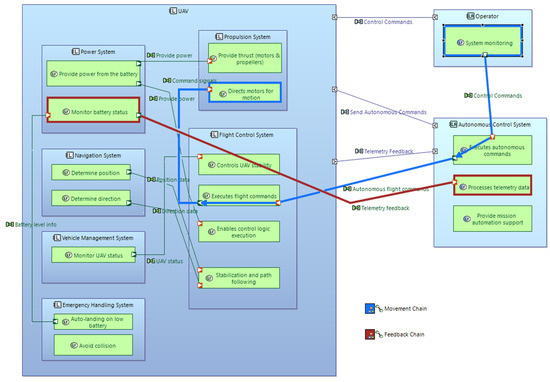Click the Movement Chain legend icon

[x=370, y=309]
